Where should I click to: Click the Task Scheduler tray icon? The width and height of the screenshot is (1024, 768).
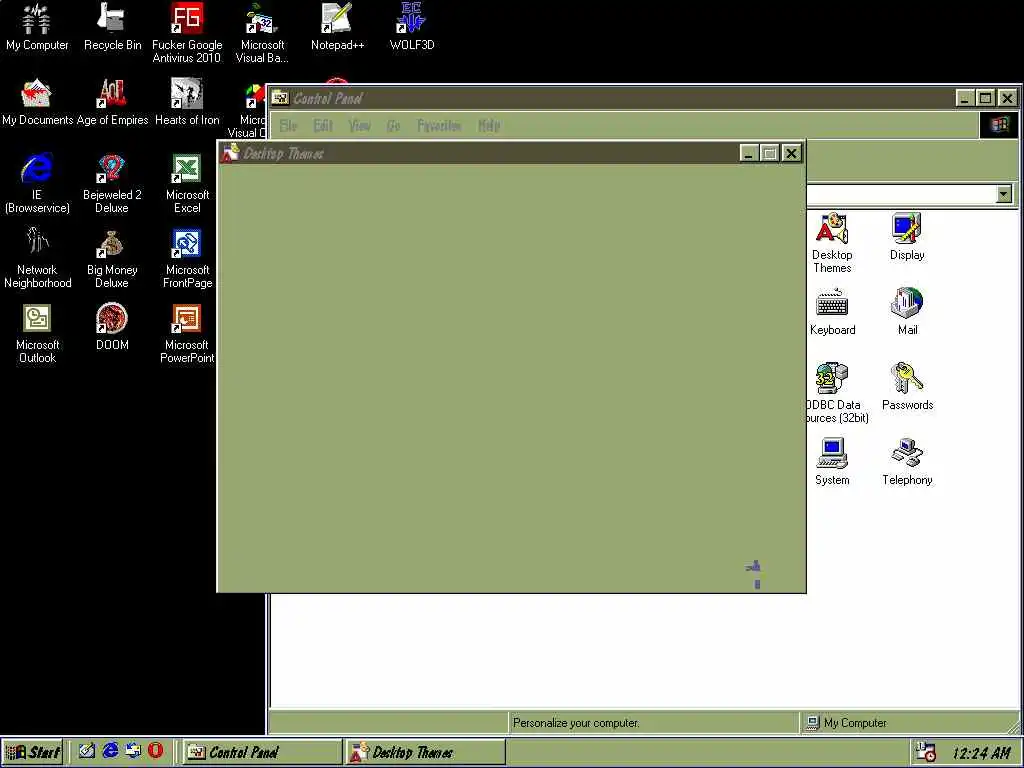(x=926, y=752)
